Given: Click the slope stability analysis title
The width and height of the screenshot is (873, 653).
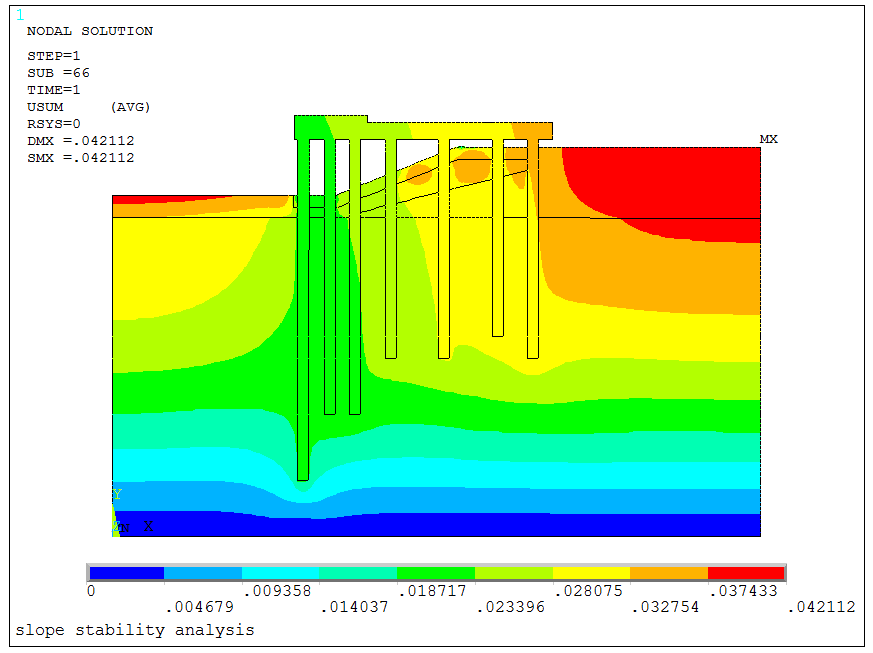Looking at the screenshot, I should pyautogui.click(x=134, y=630).
